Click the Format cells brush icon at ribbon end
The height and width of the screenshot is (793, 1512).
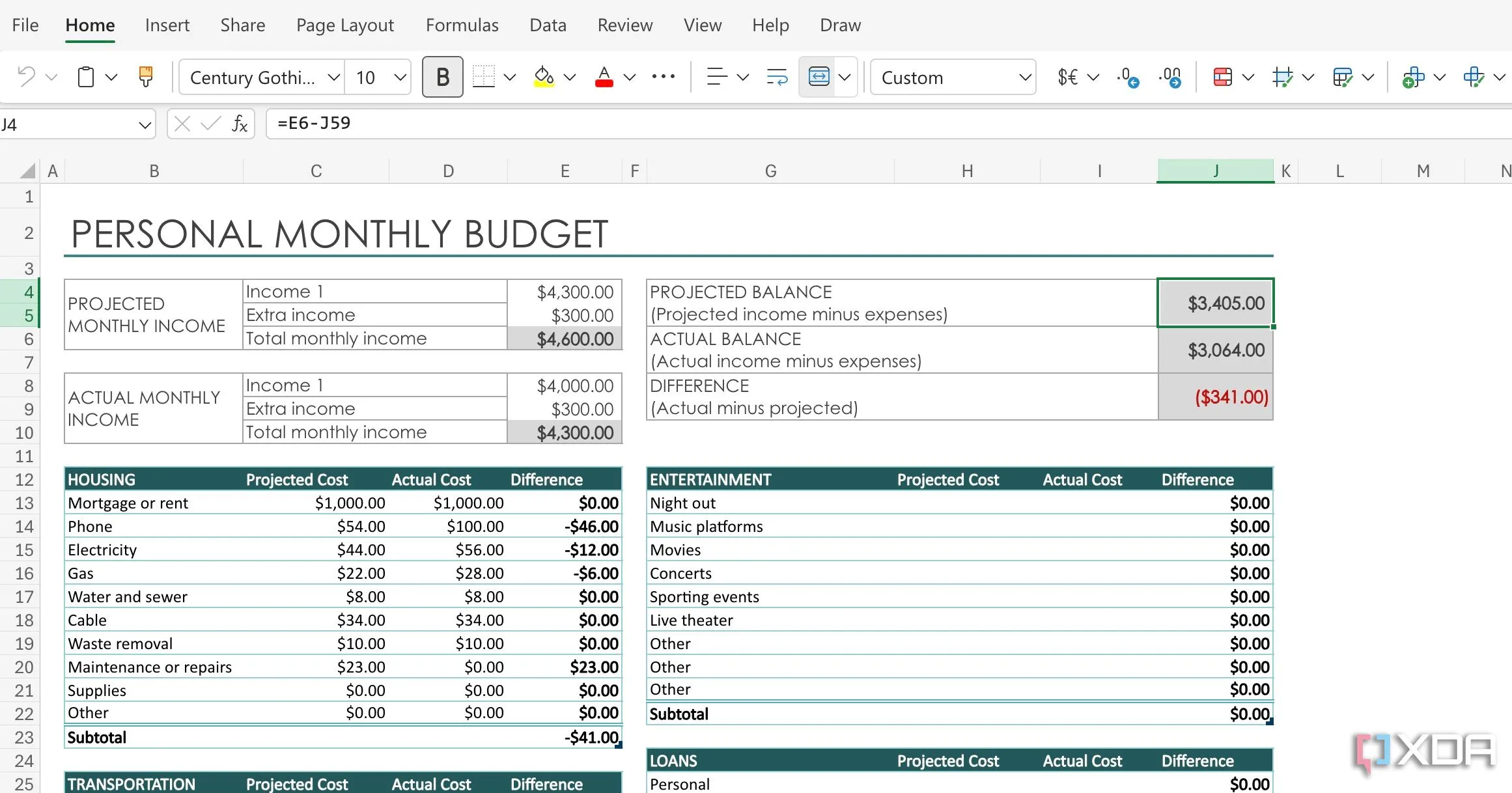[x=1474, y=77]
